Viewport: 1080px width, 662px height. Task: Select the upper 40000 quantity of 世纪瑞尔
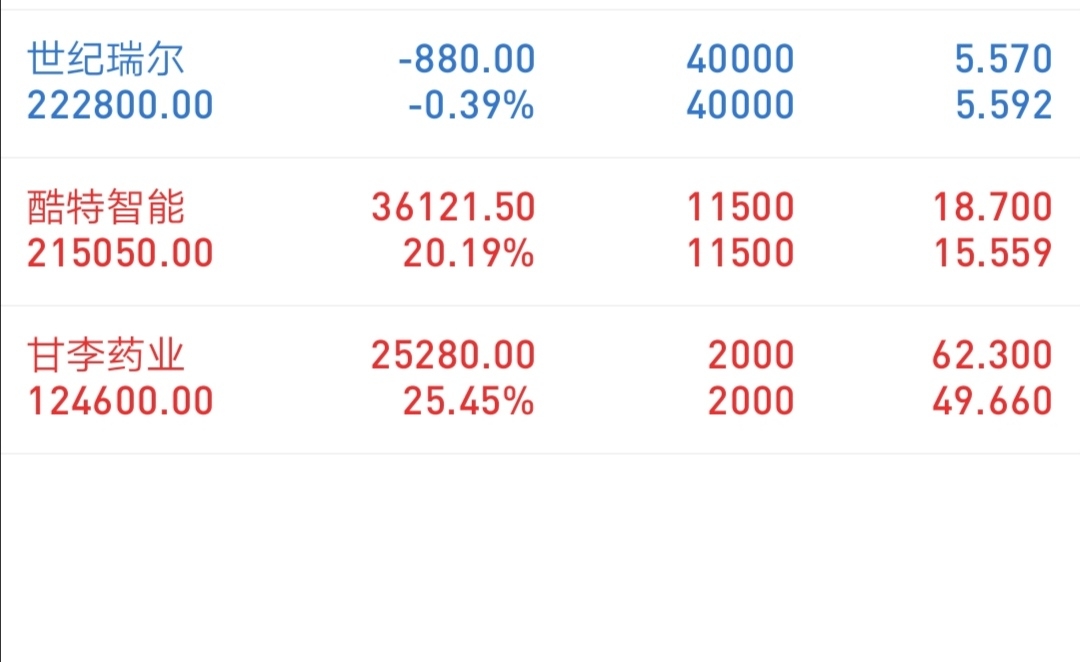(740, 59)
